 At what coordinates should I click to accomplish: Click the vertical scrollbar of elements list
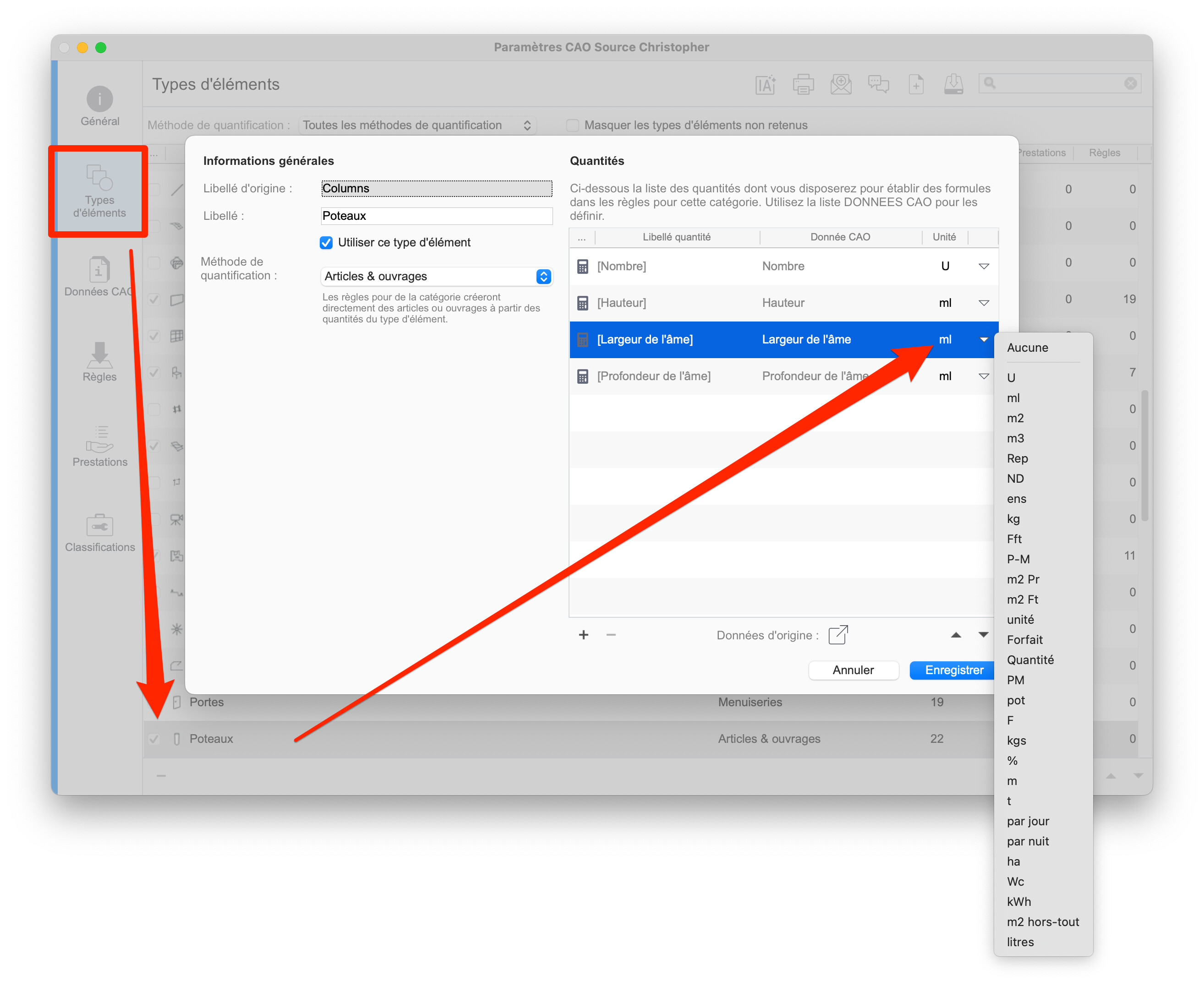click(x=1144, y=455)
